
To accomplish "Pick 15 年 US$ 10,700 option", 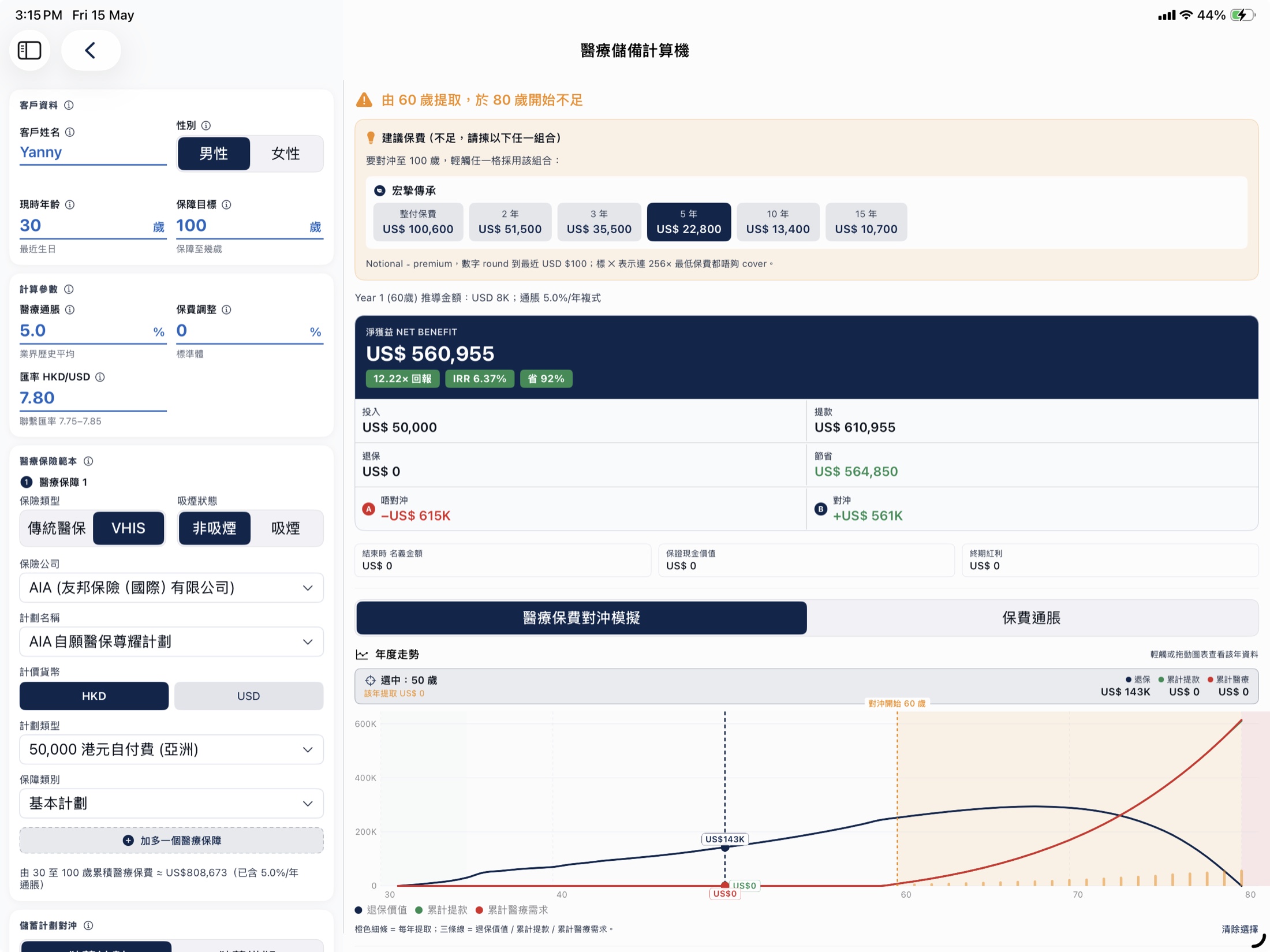I will coord(866,222).
